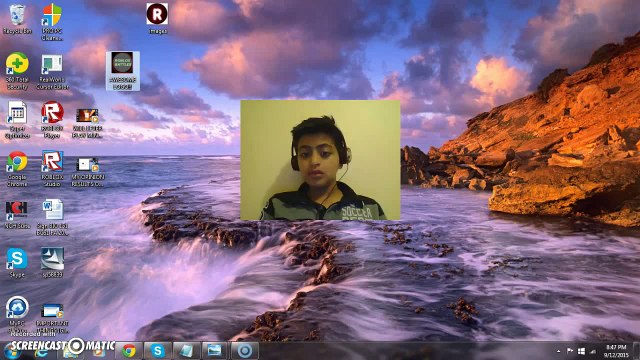Select the Skype desktop shortcut
The width and height of the screenshot is (640, 360).
(17, 262)
